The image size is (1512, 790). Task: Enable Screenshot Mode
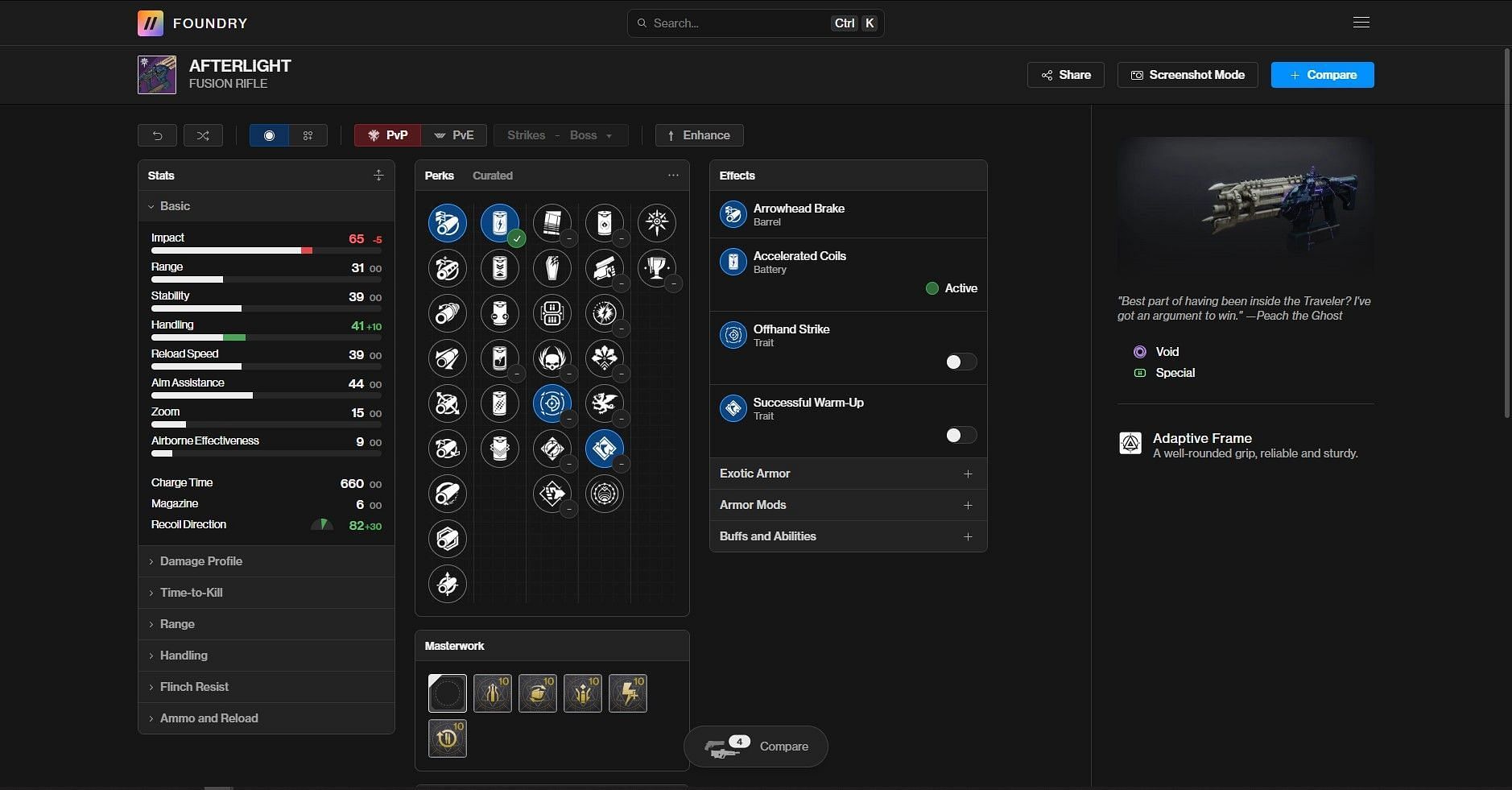pos(1188,75)
